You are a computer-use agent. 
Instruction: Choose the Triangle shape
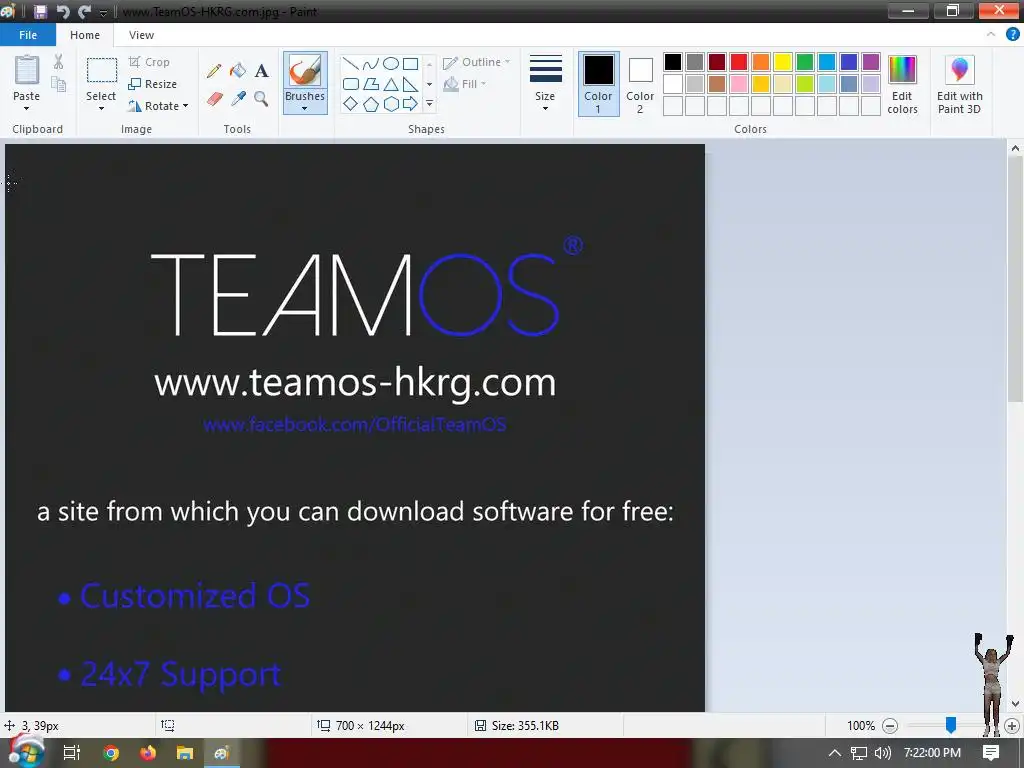(x=391, y=84)
